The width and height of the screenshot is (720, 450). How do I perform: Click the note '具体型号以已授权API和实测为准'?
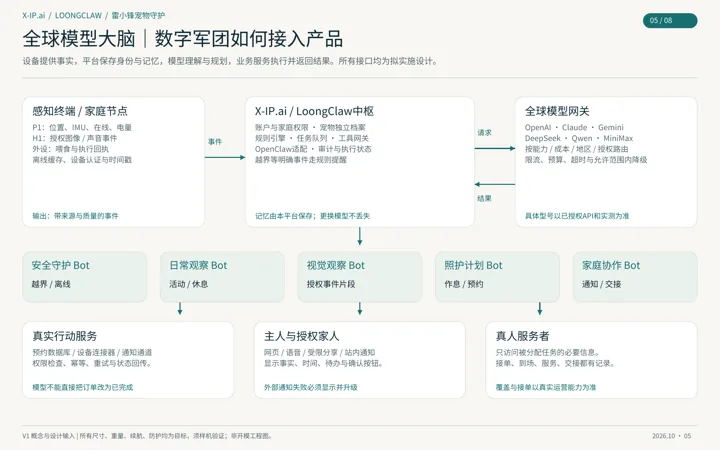click(577, 216)
